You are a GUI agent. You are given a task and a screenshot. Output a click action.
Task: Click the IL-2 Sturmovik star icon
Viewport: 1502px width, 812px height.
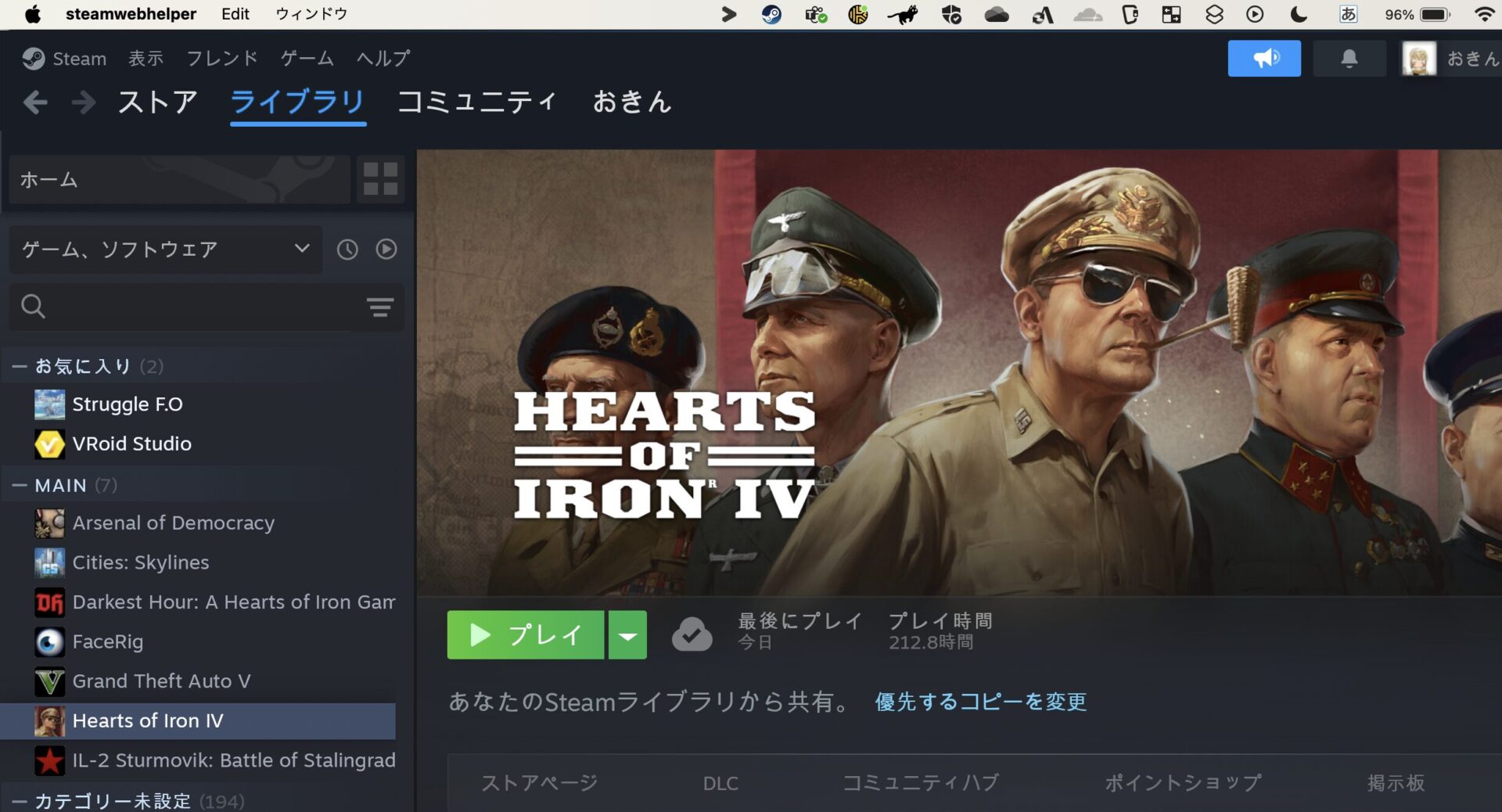(x=49, y=760)
